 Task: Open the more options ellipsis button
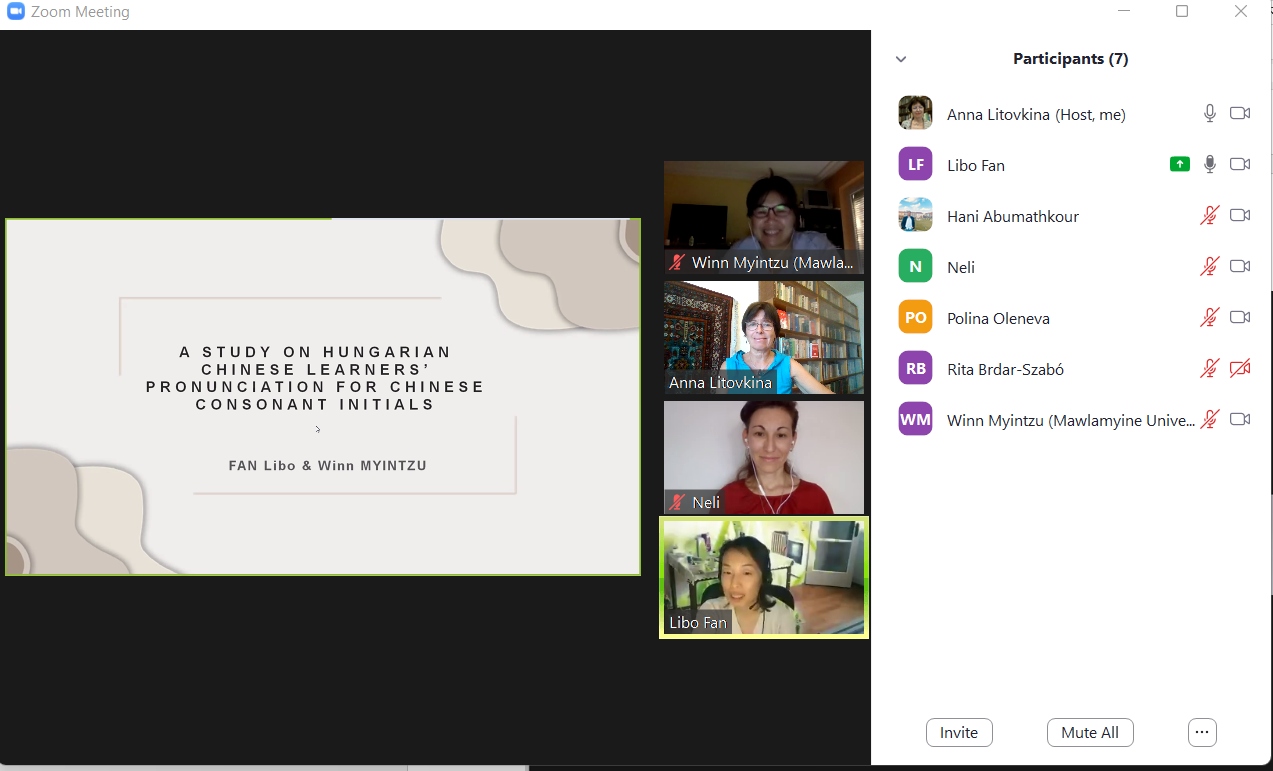pyautogui.click(x=1202, y=732)
